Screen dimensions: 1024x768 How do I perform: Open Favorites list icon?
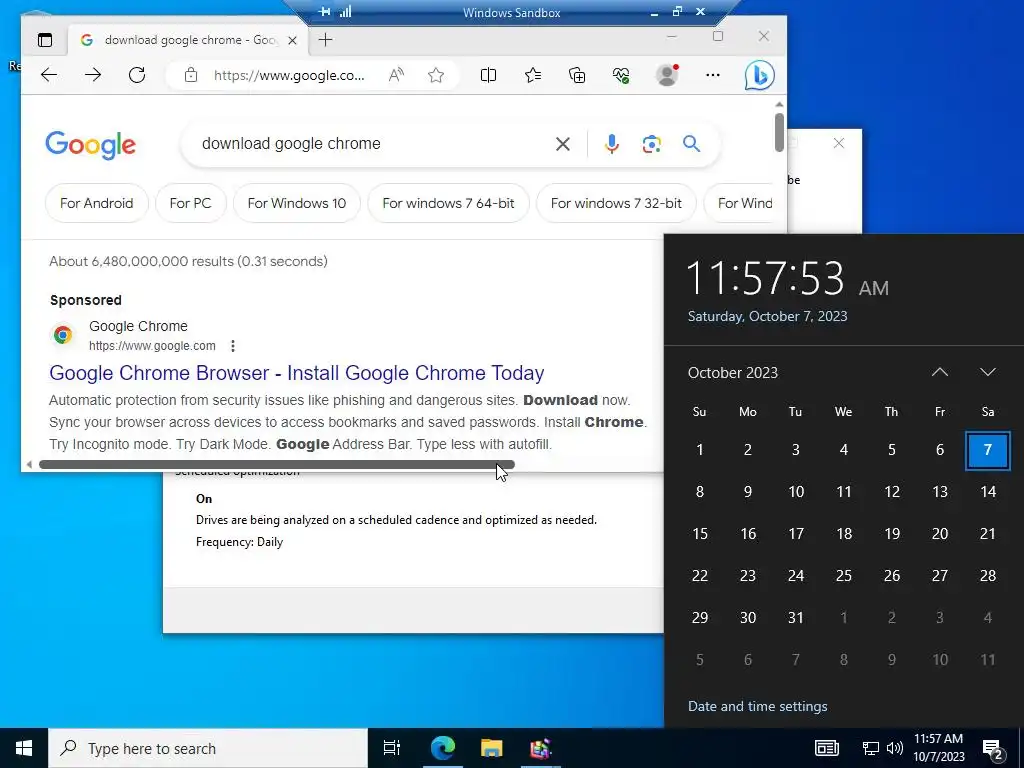[533, 75]
